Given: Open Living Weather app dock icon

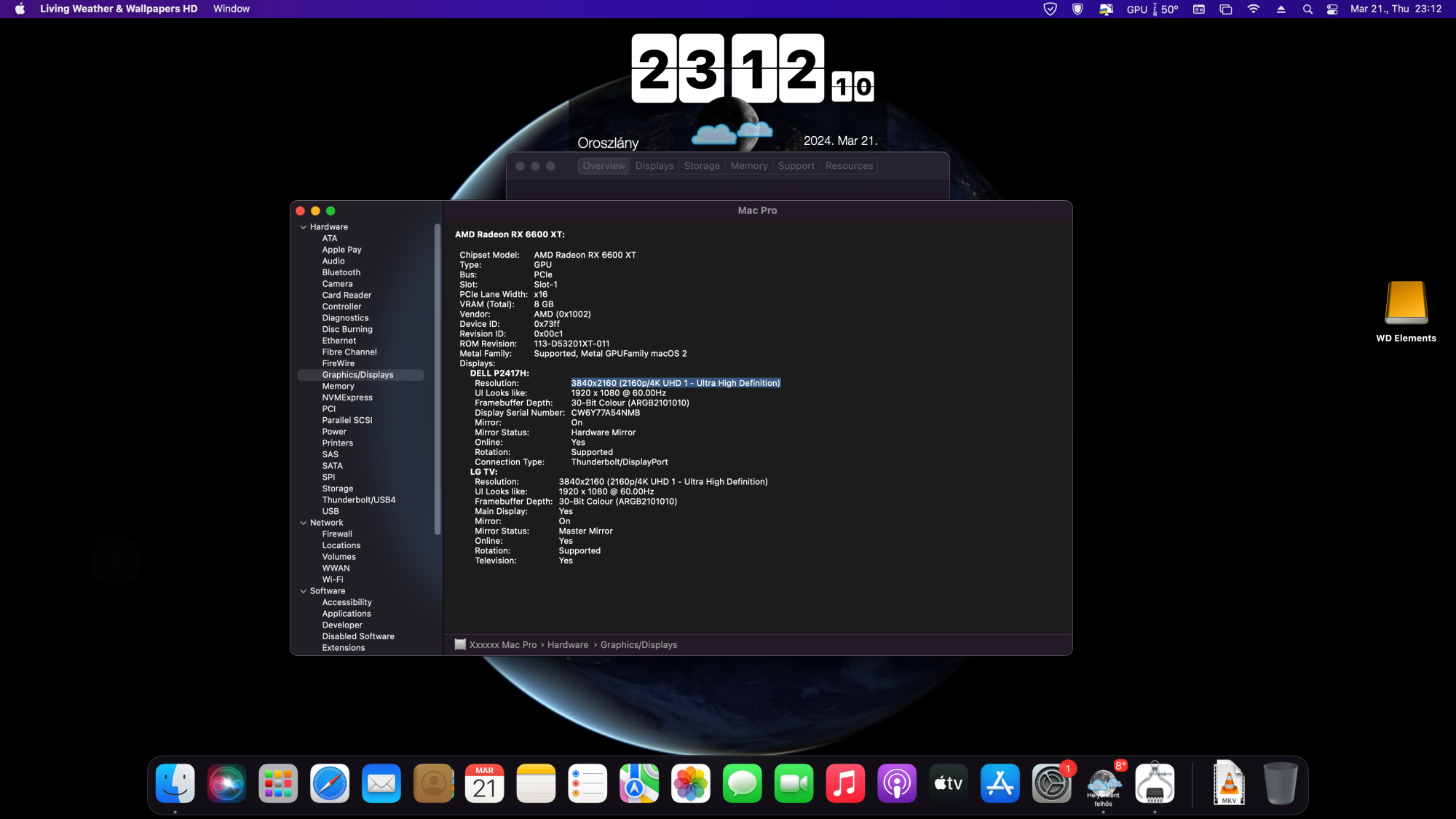Looking at the screenshot, I should coord(1103,783).
